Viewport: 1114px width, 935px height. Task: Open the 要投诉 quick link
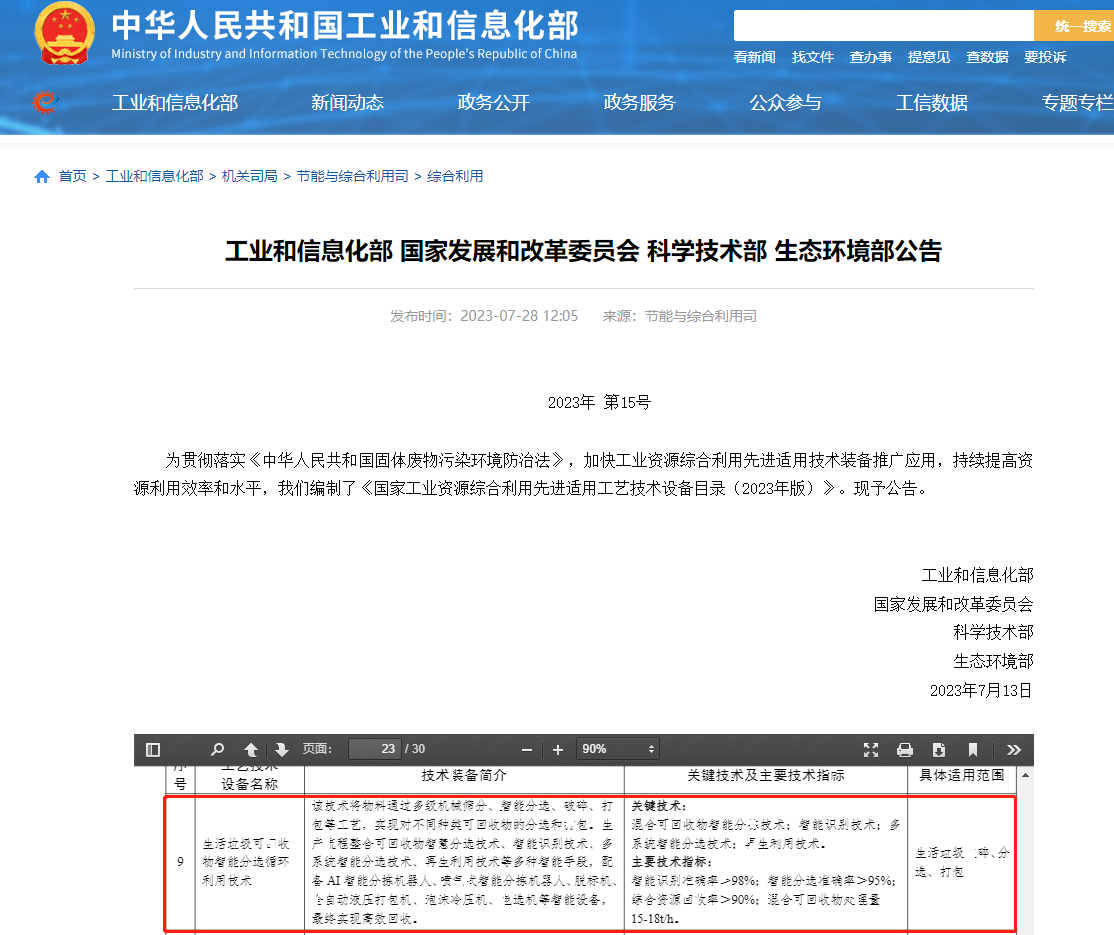(x=1045, y=57)
